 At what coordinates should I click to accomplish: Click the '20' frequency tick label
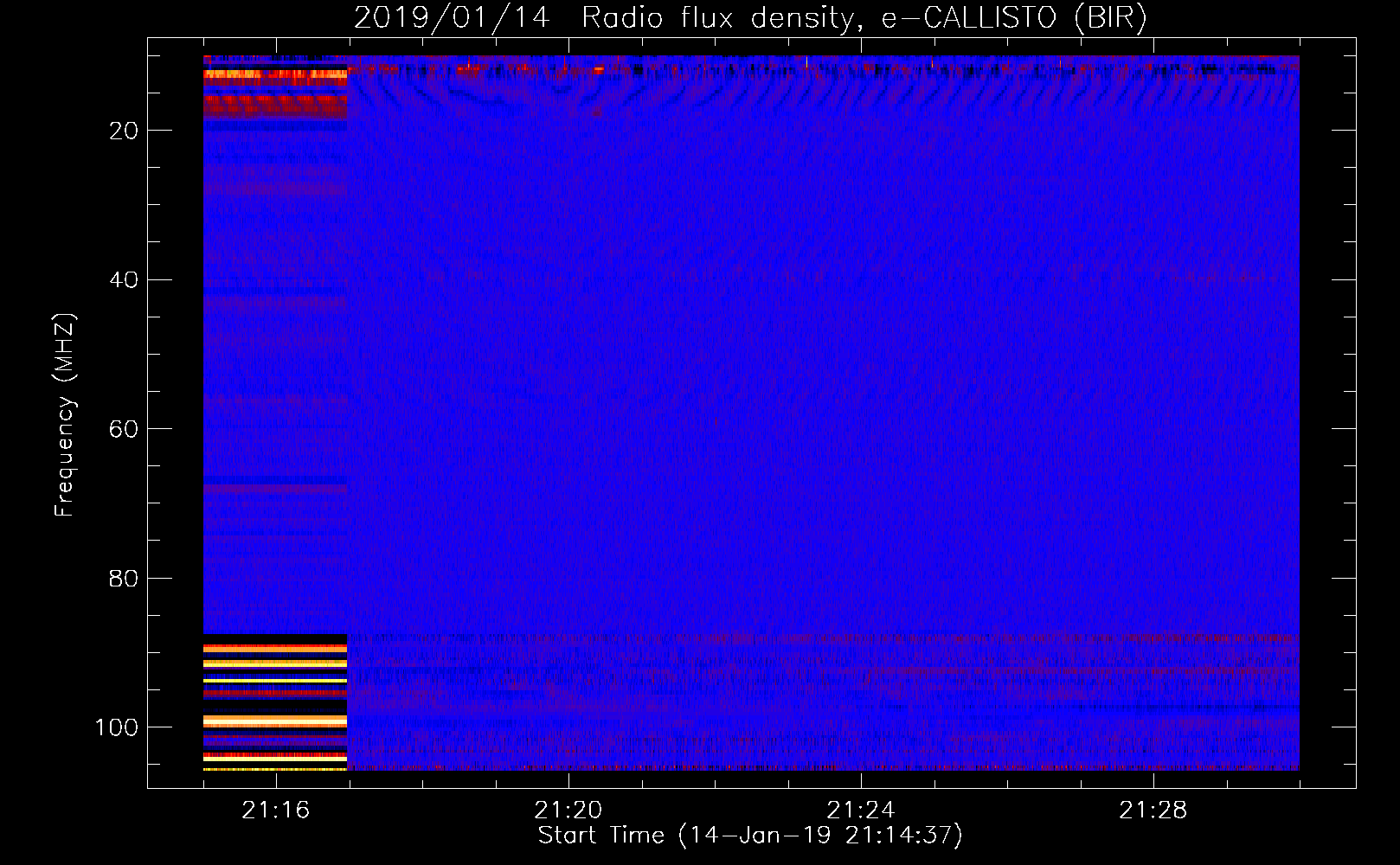point(124,131)
